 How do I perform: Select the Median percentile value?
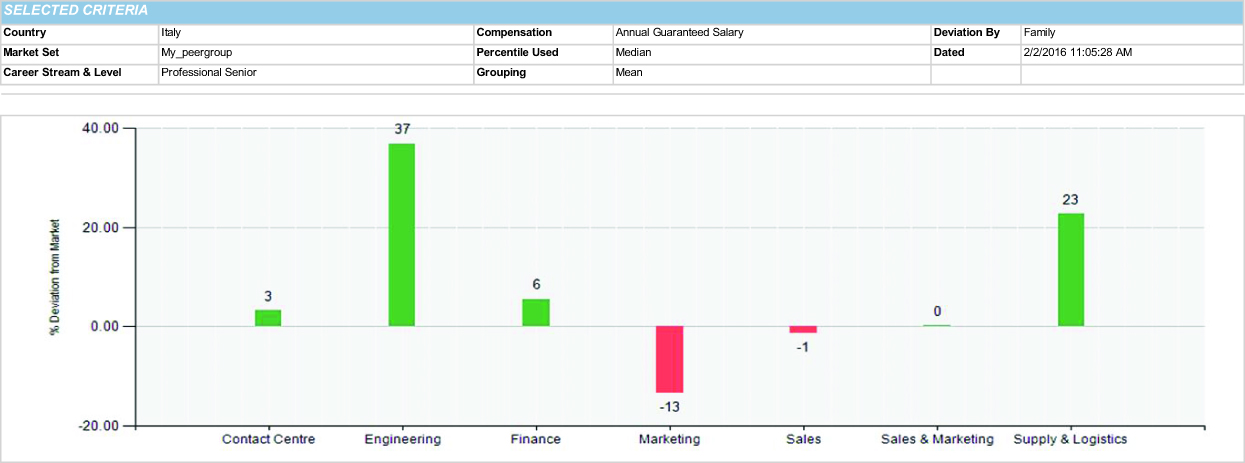point(634,52)
